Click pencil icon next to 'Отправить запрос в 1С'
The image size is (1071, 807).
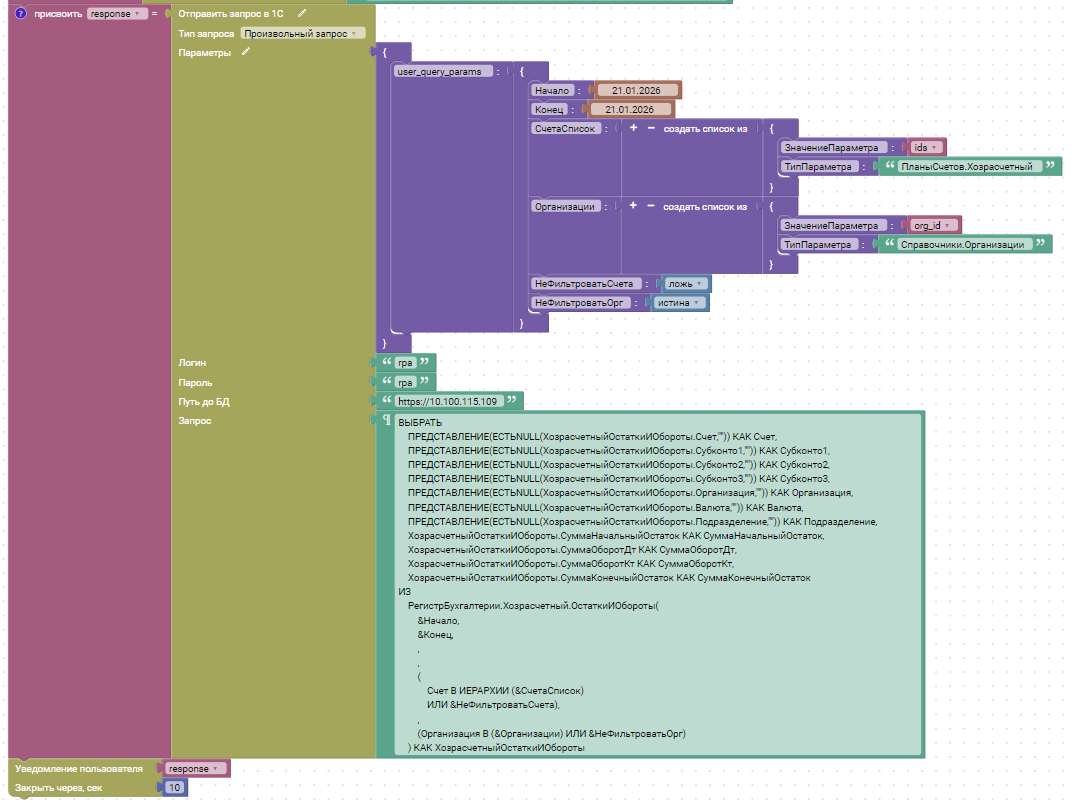[302, 14]
